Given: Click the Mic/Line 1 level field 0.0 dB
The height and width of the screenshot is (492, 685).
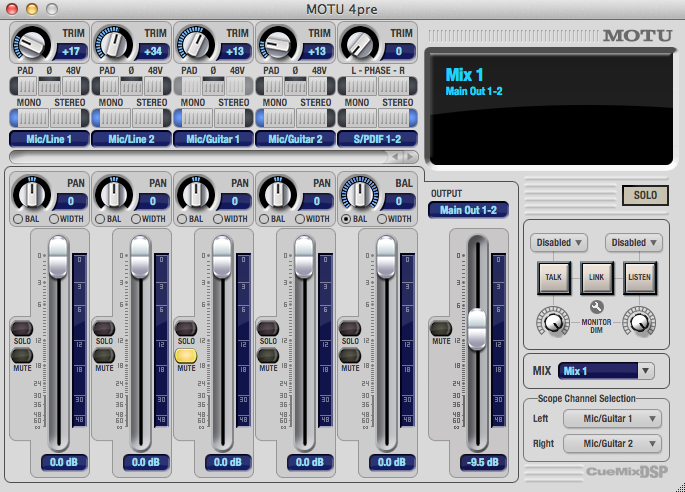Looking at the screenshot, I should [64, 462].
